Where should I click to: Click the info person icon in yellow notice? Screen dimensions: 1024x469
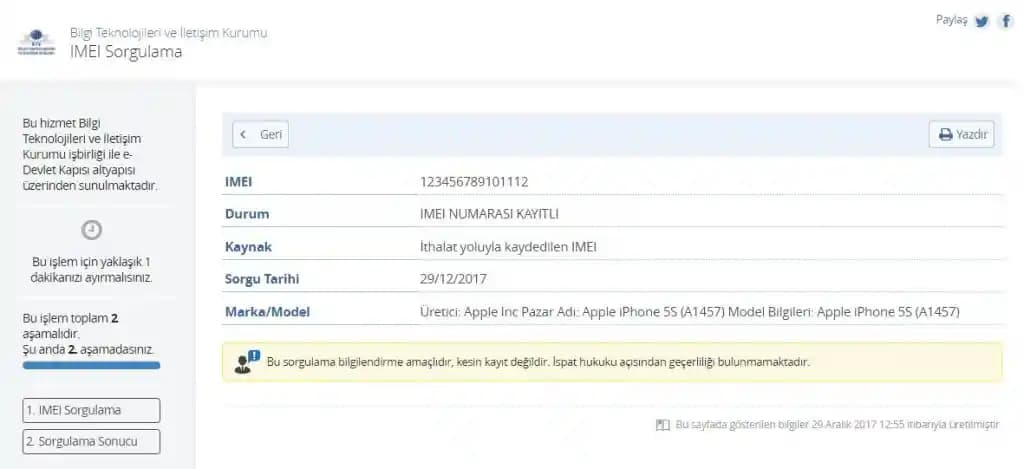pyautogui.click(x=247, y=361)
